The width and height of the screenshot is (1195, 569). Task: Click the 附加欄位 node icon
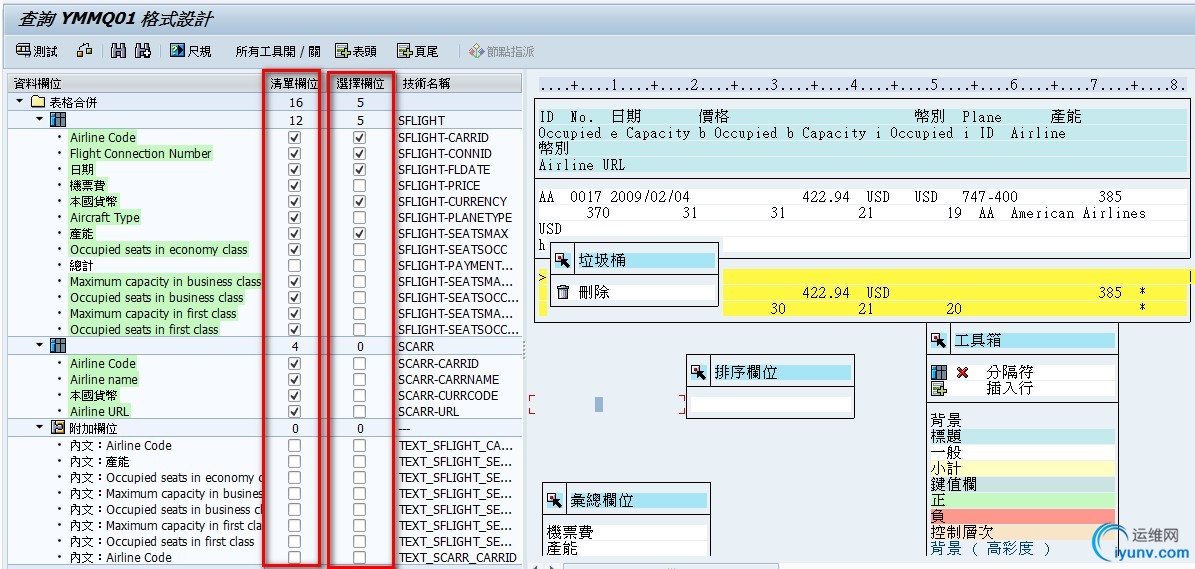[58, 428]
